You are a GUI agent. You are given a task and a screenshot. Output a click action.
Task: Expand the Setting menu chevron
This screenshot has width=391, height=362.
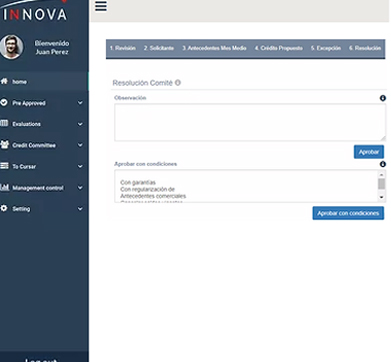click(80, 209)
